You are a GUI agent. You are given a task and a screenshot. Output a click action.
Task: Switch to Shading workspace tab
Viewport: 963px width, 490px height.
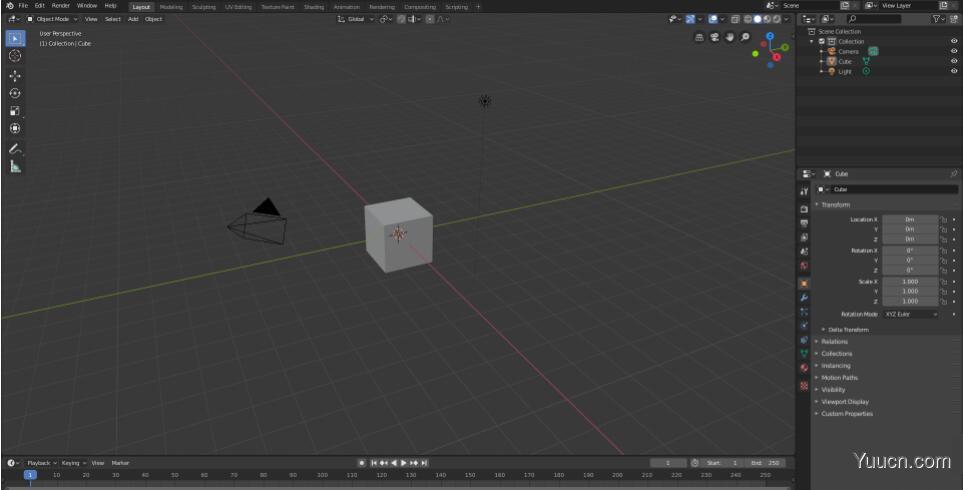point(313,7)
